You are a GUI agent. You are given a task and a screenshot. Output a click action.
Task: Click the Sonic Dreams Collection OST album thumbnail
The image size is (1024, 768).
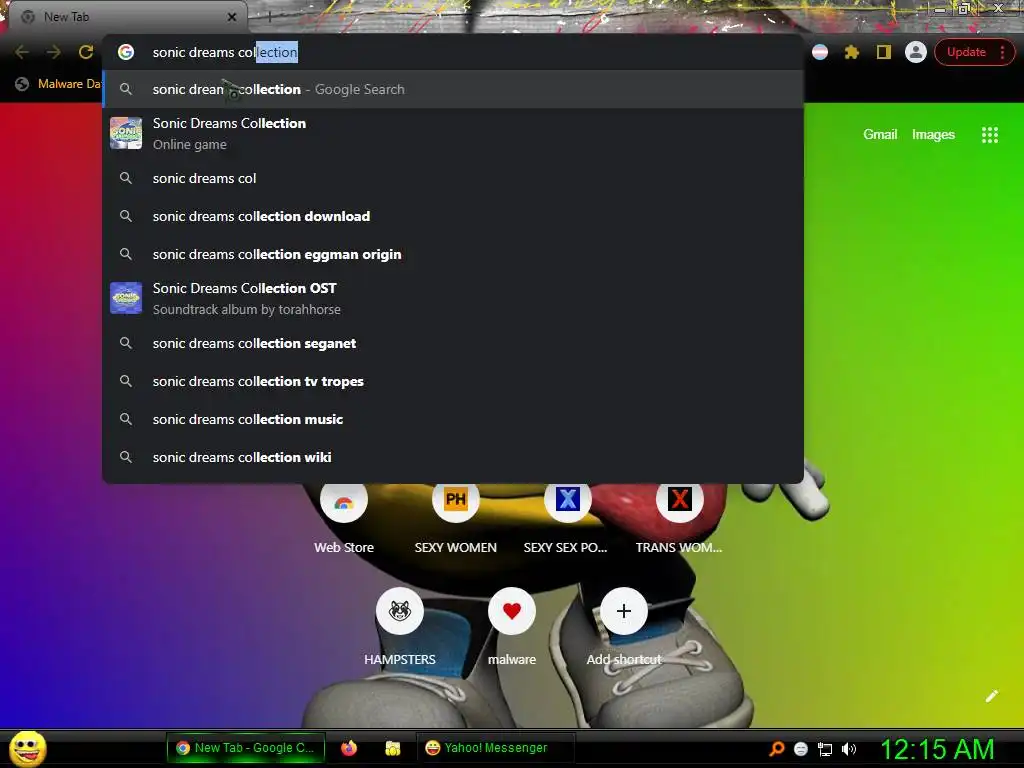pos(126,298)
